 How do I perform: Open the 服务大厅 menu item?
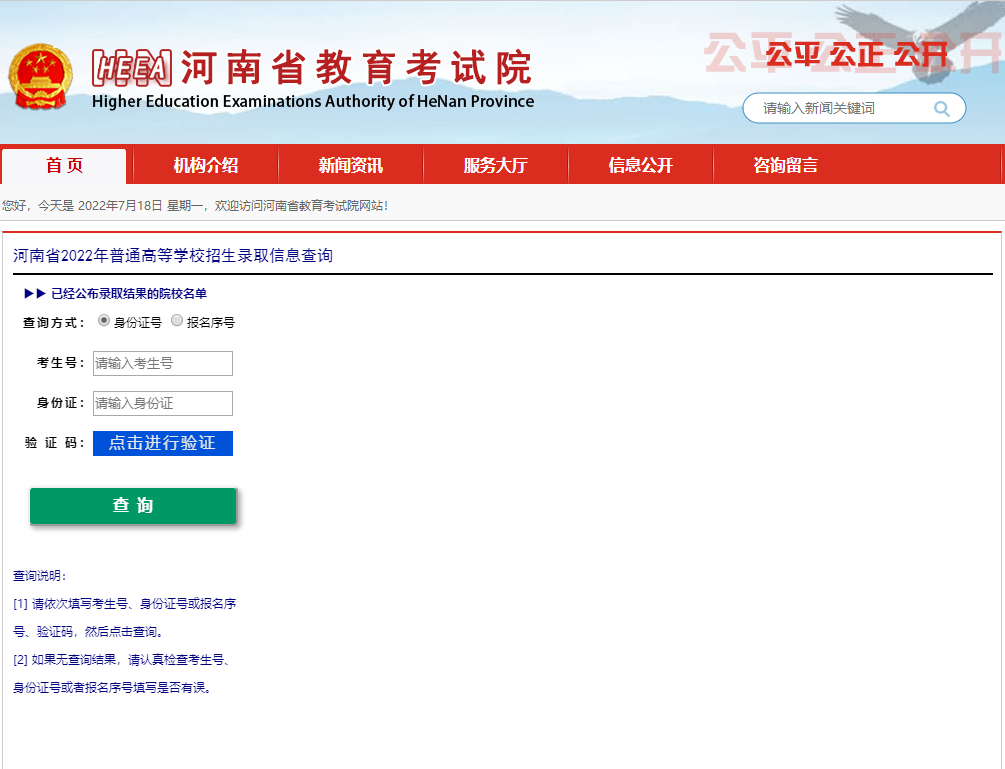pos(495,166)
